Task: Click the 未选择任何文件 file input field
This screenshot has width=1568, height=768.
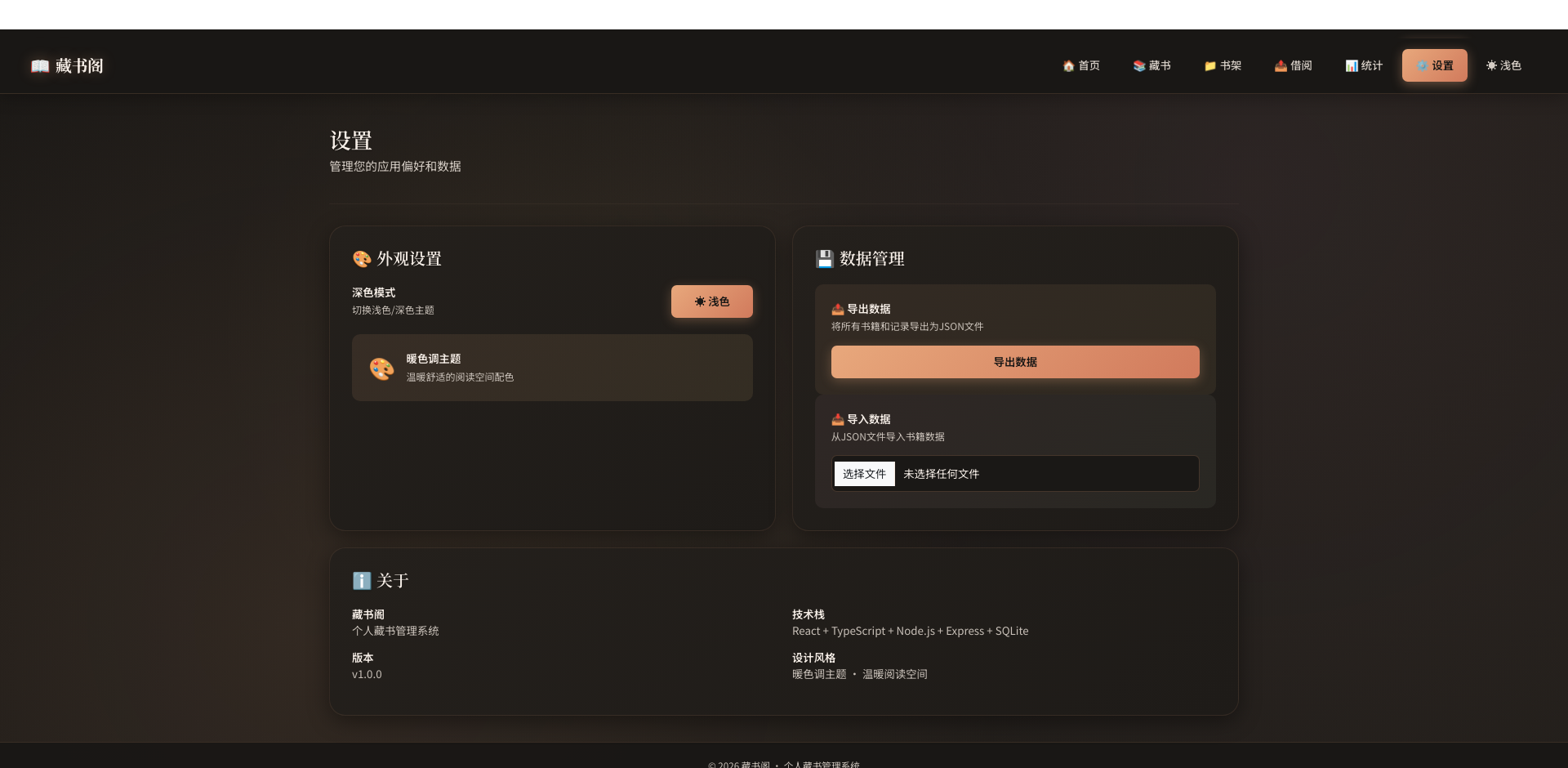Action: (941, 473)
